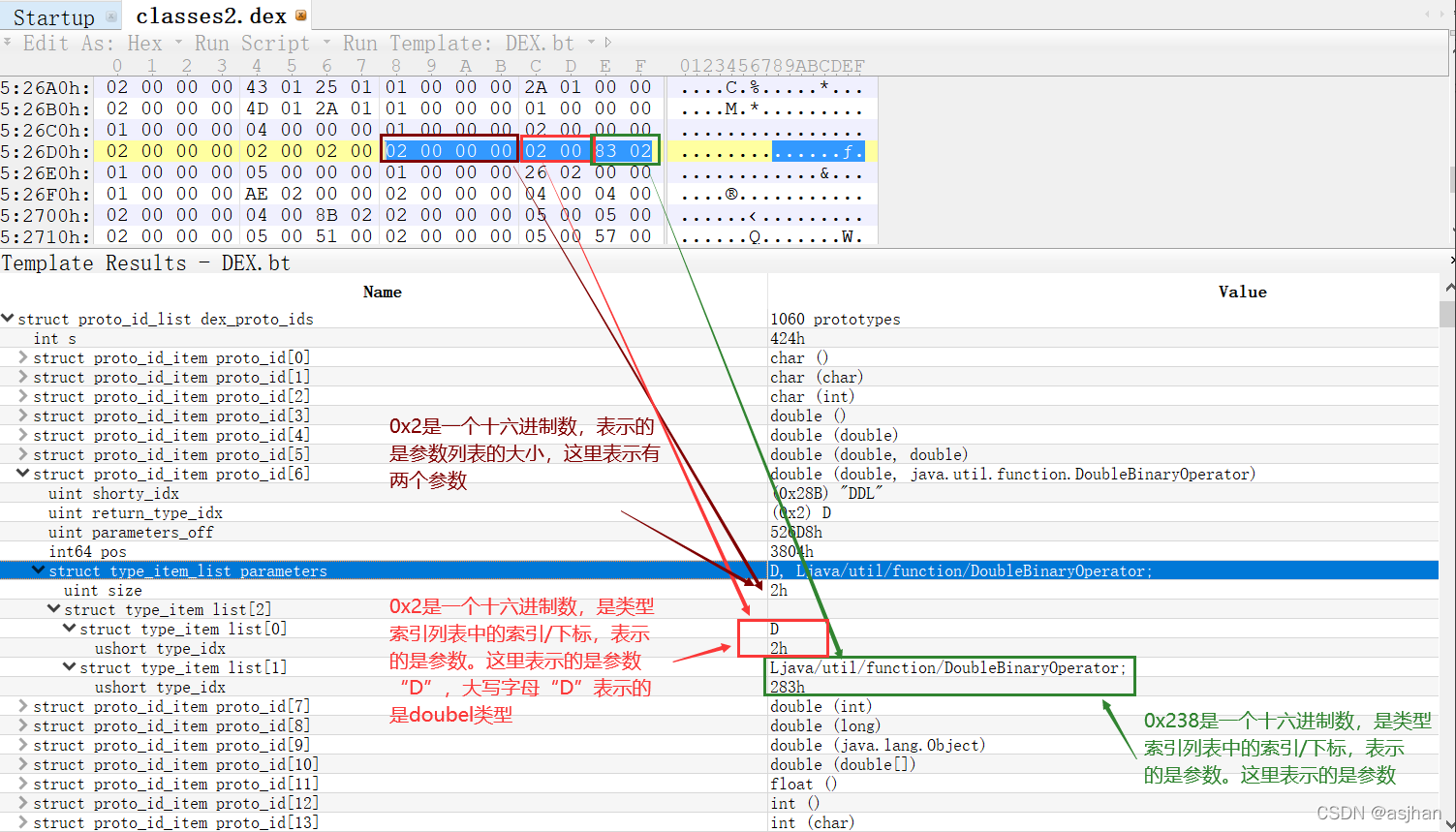The width and height of the screenshot is (1456, 832).
Task: Open the editor options arrow before Edit As
Action: point(8,43)
